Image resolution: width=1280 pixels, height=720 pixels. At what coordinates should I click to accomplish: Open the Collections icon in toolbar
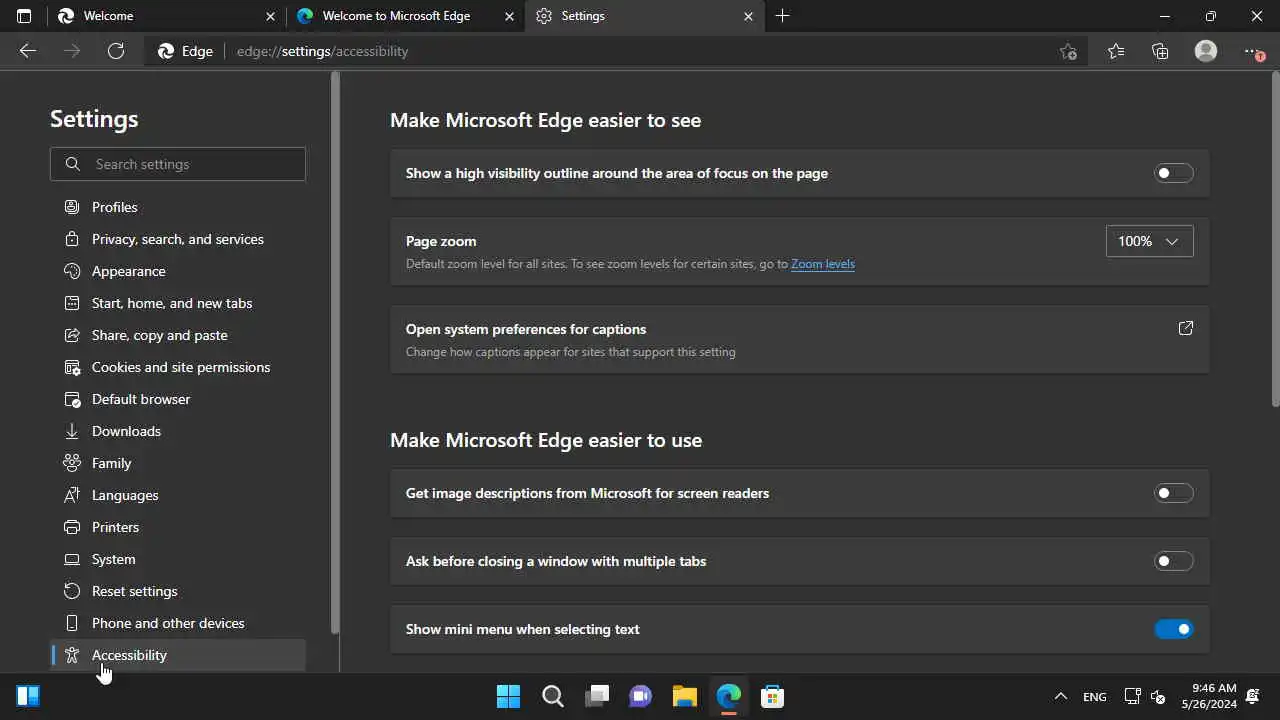[1160, 51]
